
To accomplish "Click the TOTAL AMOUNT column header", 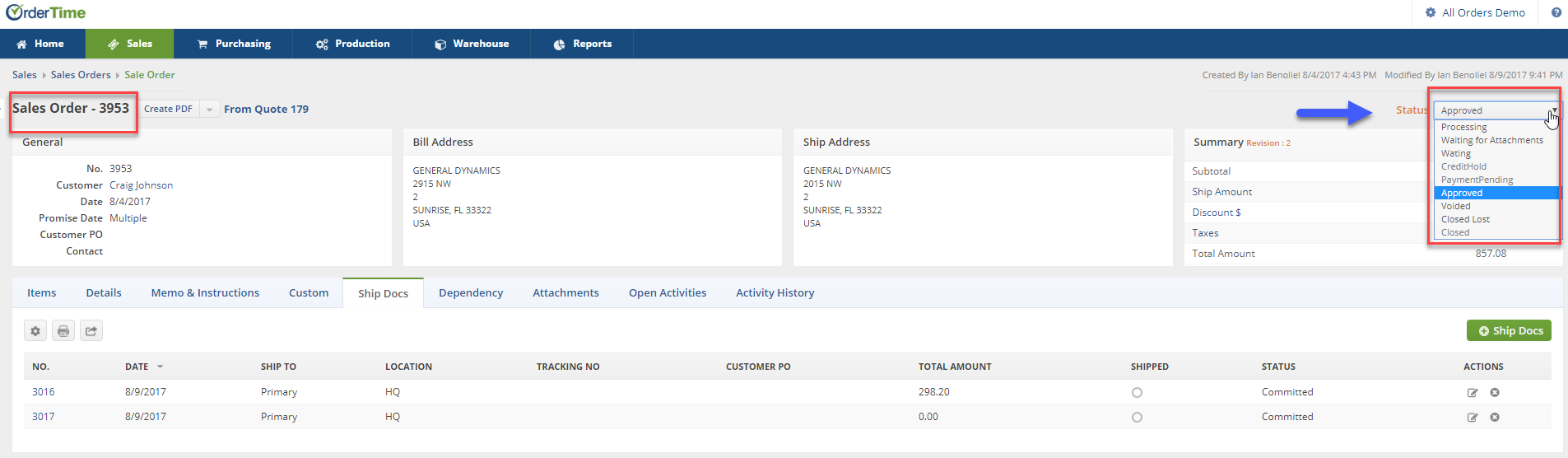I will coord(955,367).
